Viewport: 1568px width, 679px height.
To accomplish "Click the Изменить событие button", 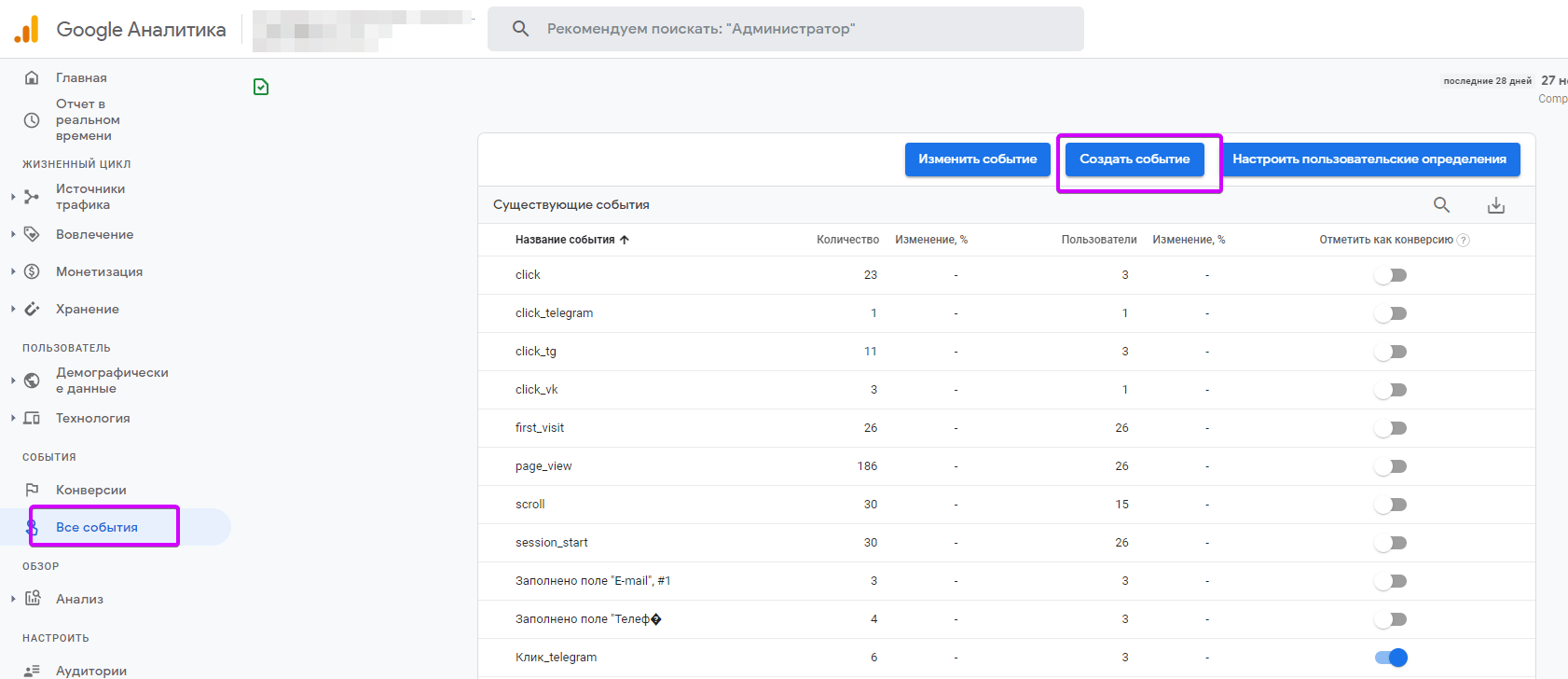I will point(977,159).
